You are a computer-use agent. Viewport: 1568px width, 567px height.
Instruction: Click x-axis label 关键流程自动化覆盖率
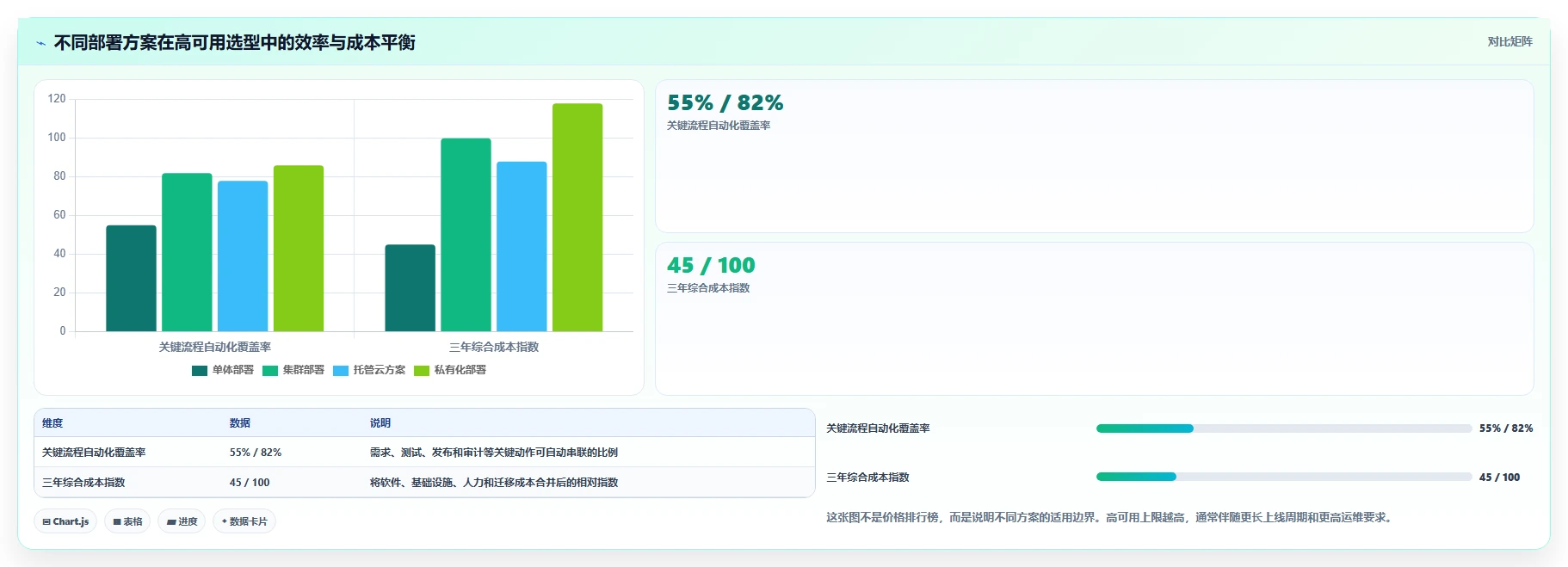[x=214, y=348]
